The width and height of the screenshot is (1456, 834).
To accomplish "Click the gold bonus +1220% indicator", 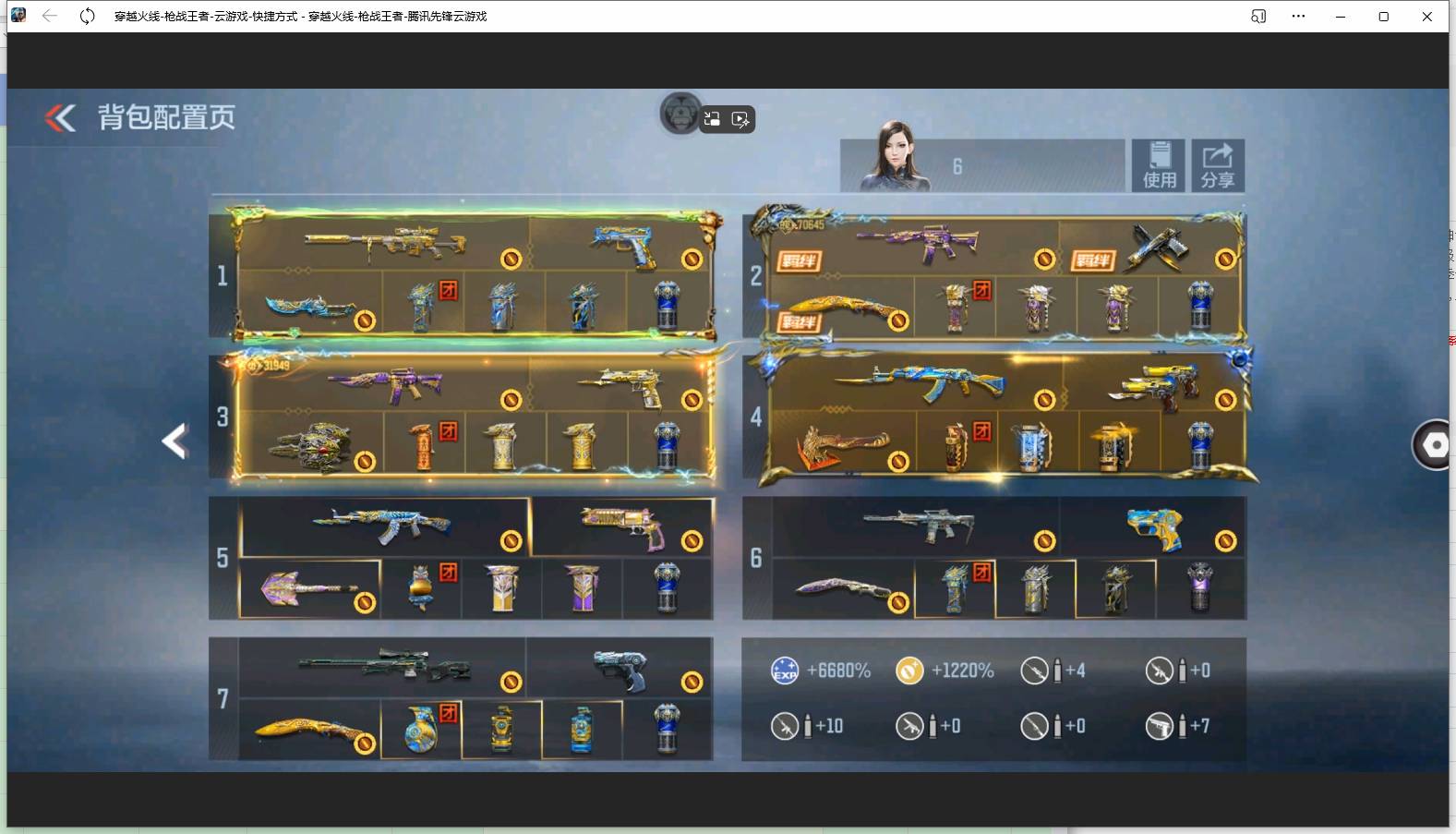I will pos(945,671).
